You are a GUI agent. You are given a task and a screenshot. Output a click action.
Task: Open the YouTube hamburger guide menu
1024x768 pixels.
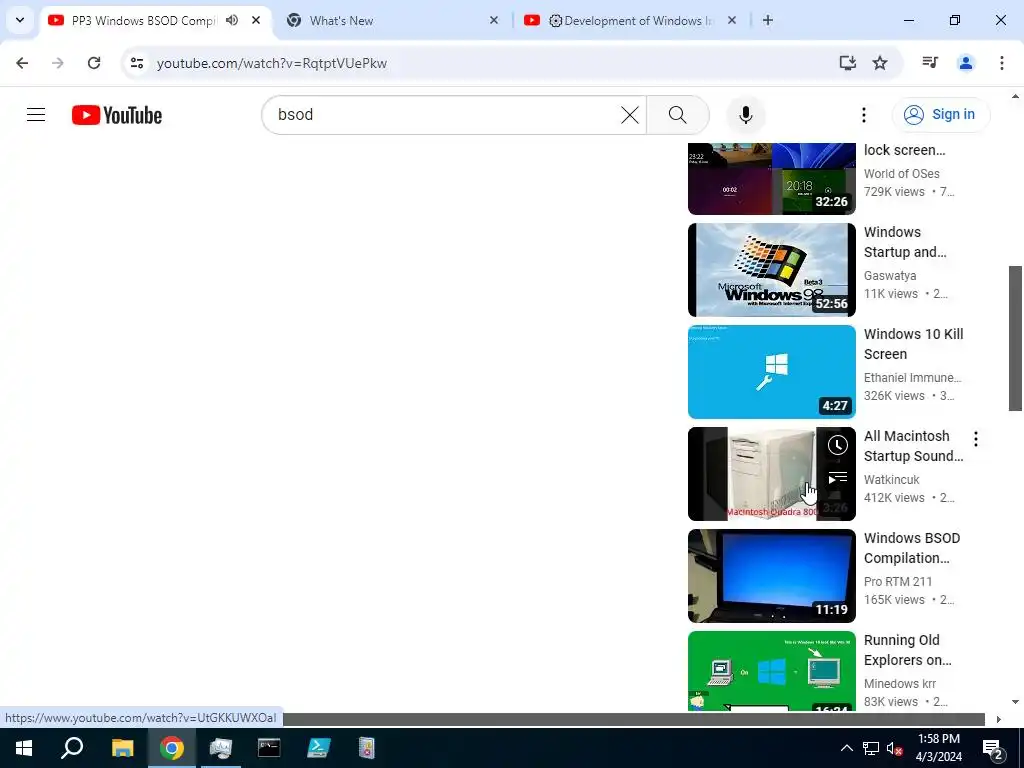coord(36,115)
